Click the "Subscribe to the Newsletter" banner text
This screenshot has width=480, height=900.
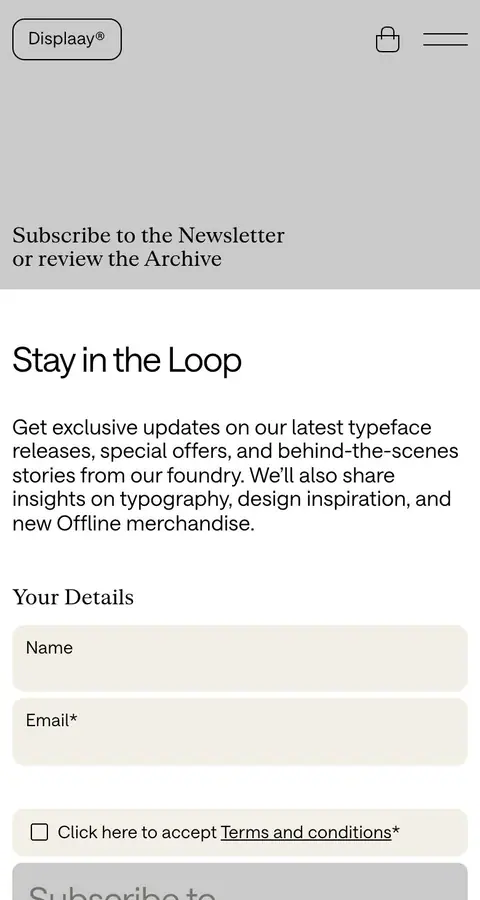coord(148,235)
